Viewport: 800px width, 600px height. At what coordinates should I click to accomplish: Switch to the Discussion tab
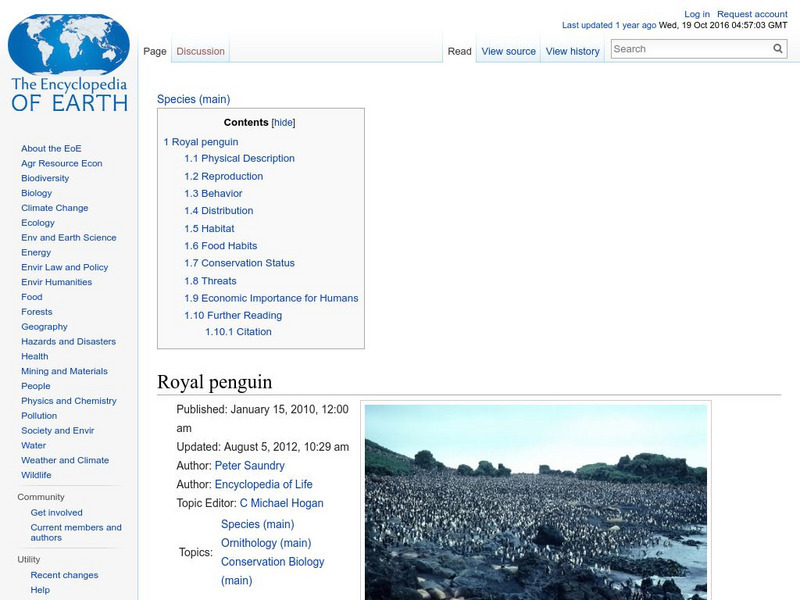point(201,51)
